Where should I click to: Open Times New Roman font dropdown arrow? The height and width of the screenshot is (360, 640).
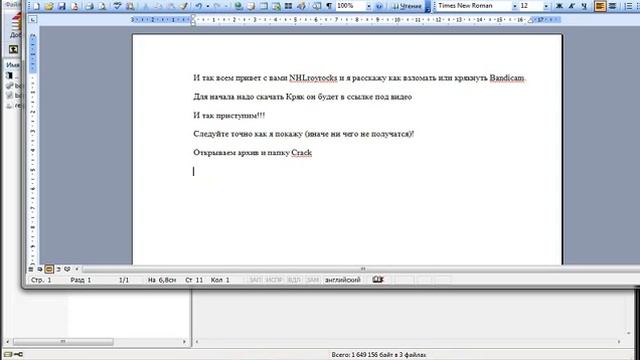pyautogui.click(x=514, y=6)
